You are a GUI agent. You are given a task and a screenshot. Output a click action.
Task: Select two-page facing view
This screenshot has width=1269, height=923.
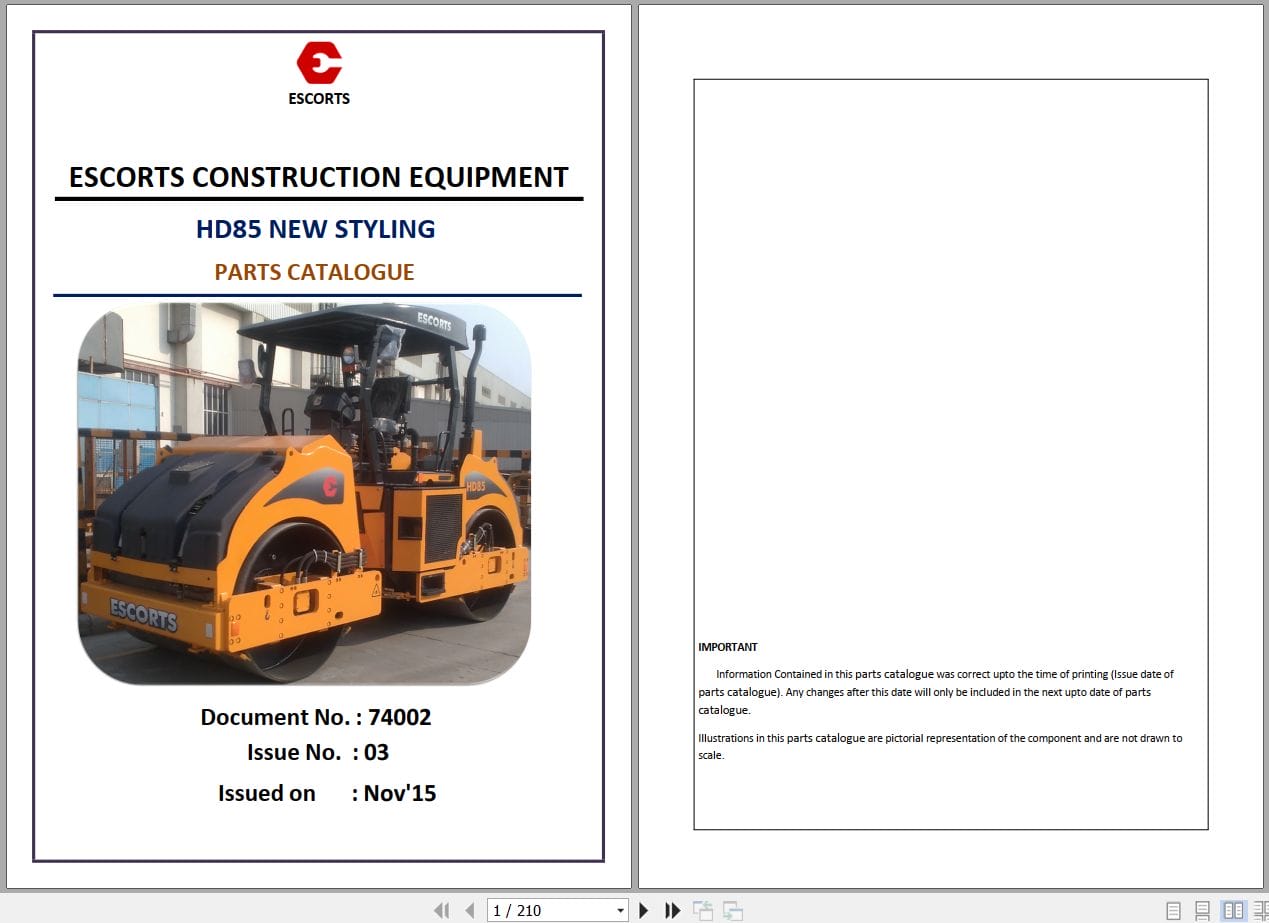click(x=1234, y=911)
